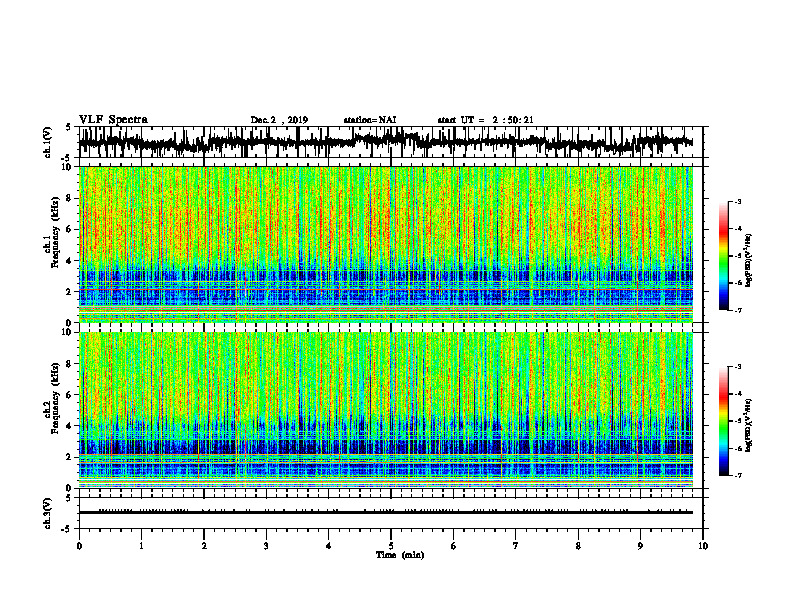Click the "-3" tick on ch.2 colorbar
Image resolution: width=792 pixels, height=612 pixels.
coord(738,367)
